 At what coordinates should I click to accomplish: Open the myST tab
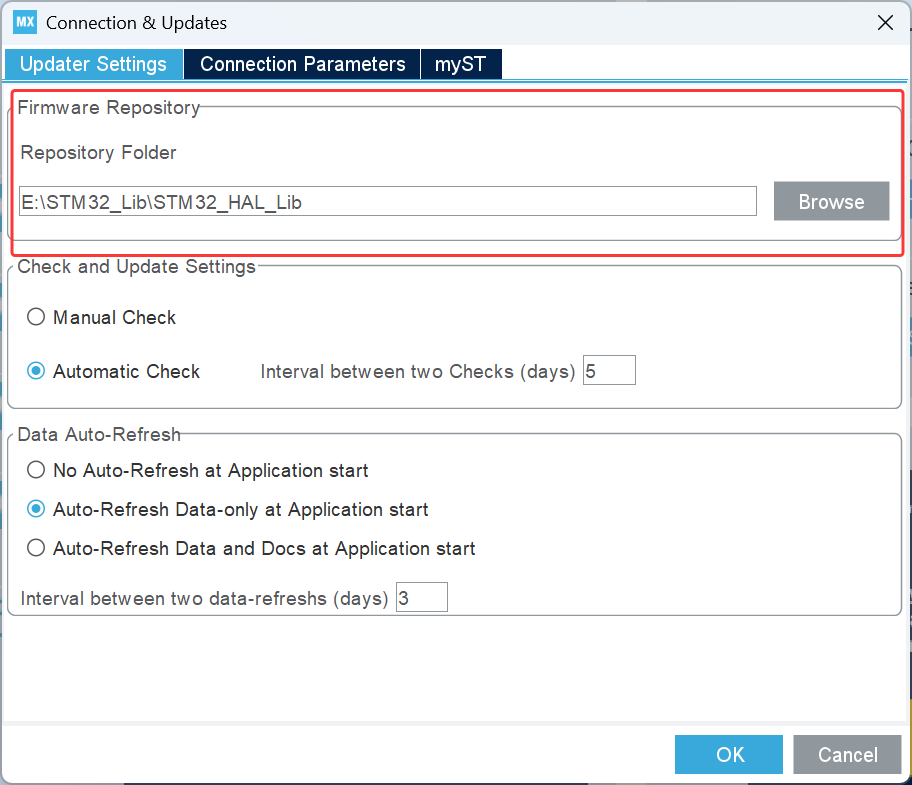tap(461, 64)
